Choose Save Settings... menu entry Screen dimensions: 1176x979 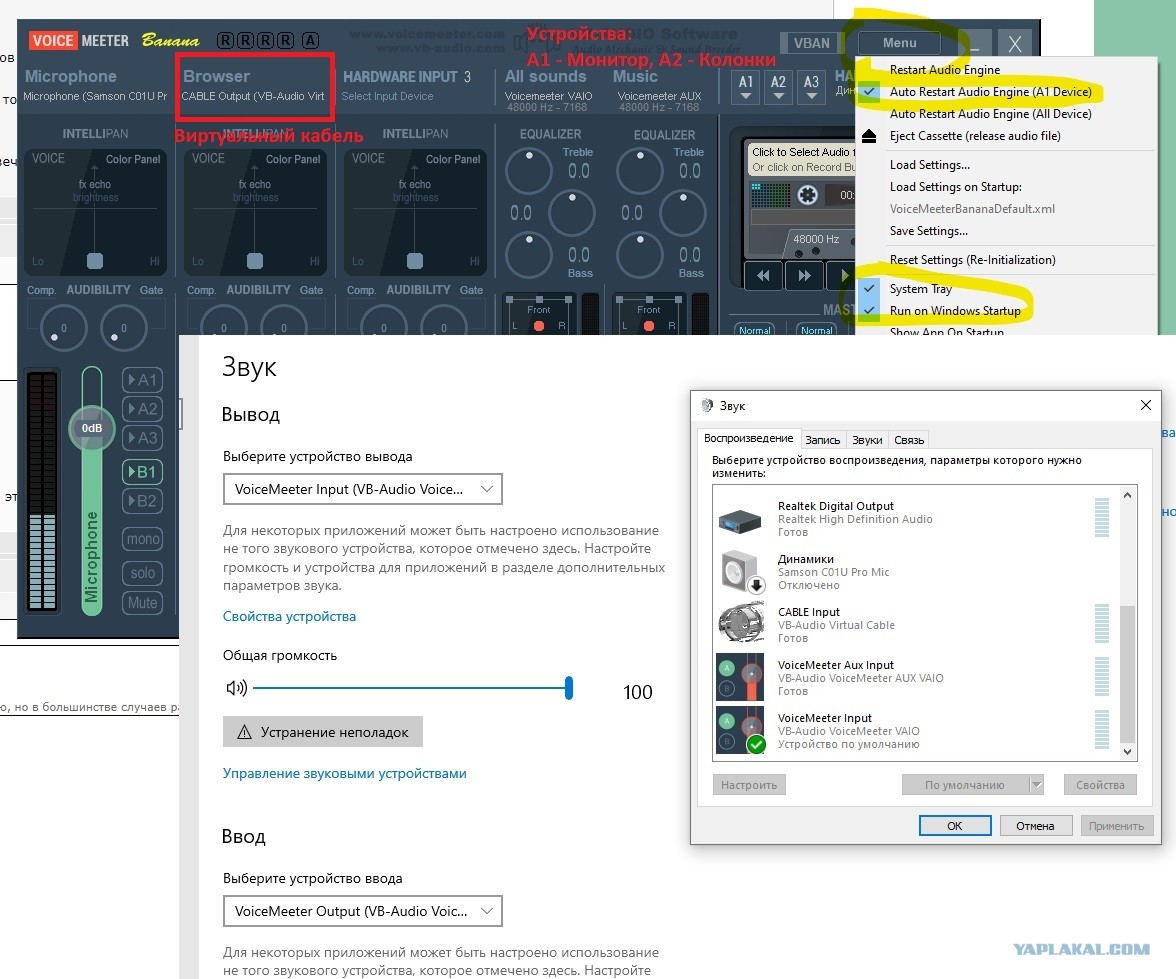(928, 231)
